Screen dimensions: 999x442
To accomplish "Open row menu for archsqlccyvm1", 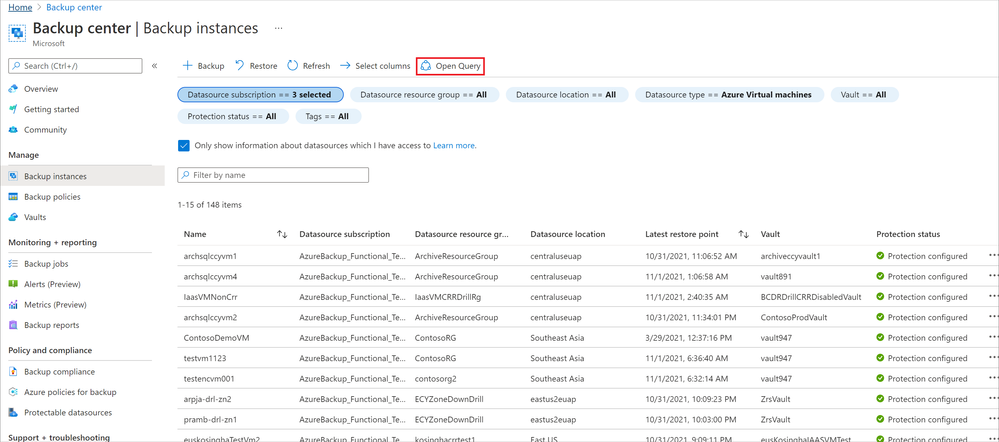I will tap(993, 256).
